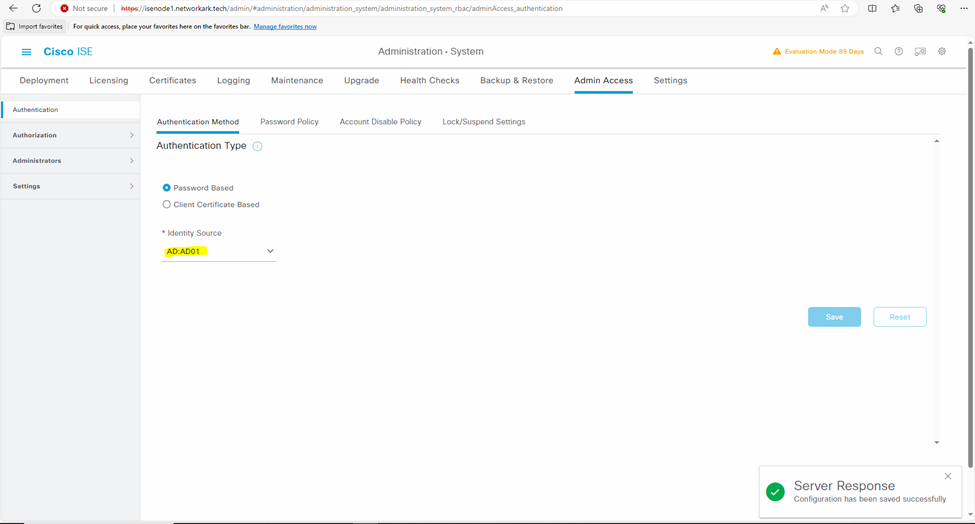Viewport: 975px width, 524px height.
Task: Open the help question mark icon
Action: [x=899, y=52]
